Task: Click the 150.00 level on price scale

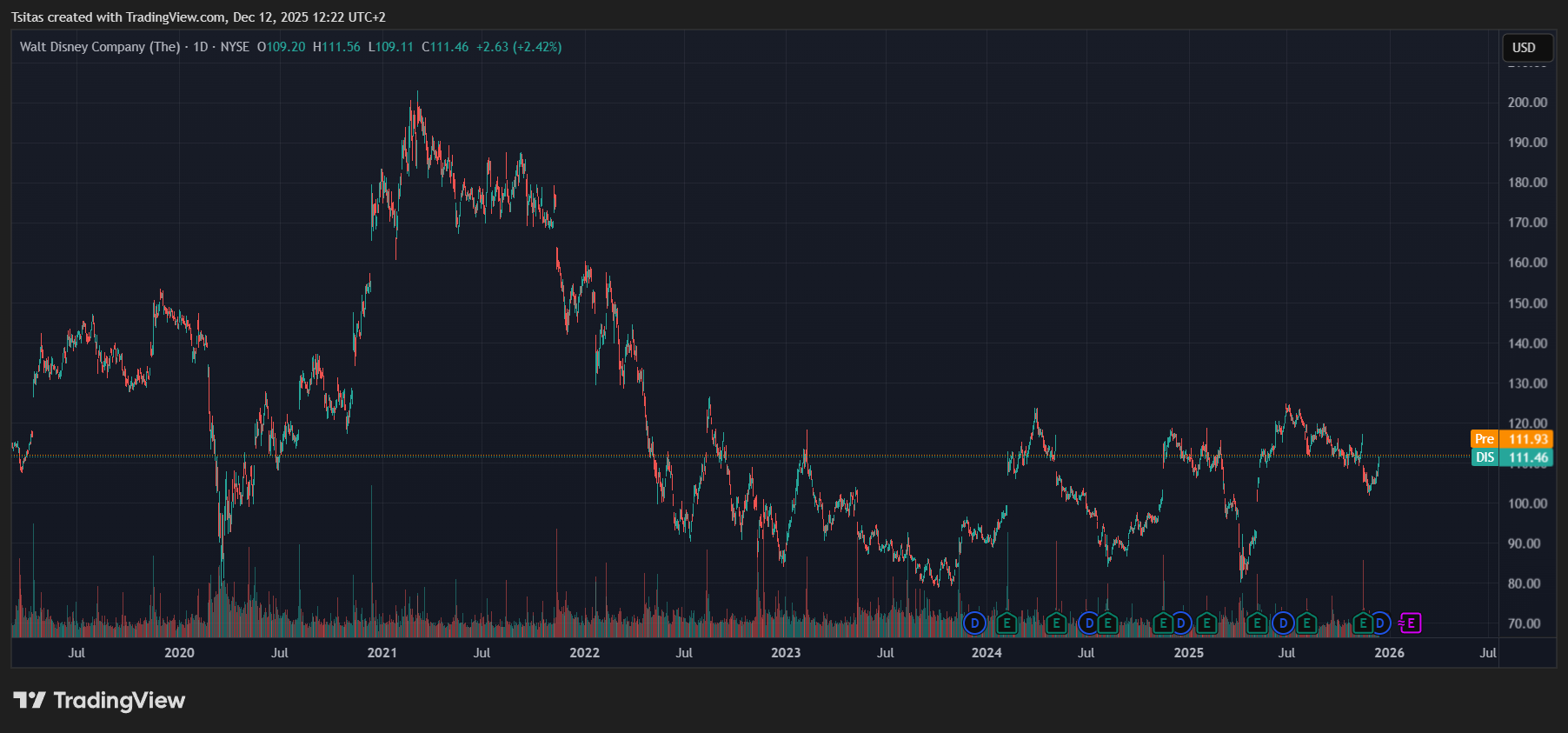Action: (x=1527, y=303)
